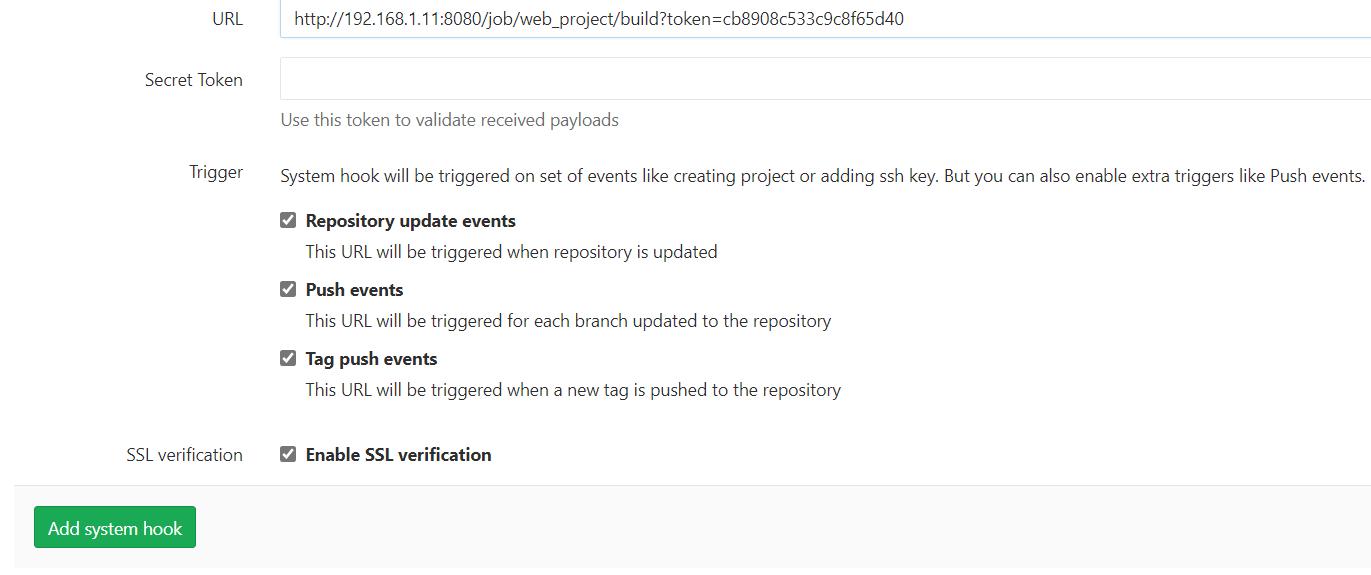This screenshot has width=1371, height=575.
Task: Turn off the Enable SSL verification checkbox
Action: (x=288, y=455)
